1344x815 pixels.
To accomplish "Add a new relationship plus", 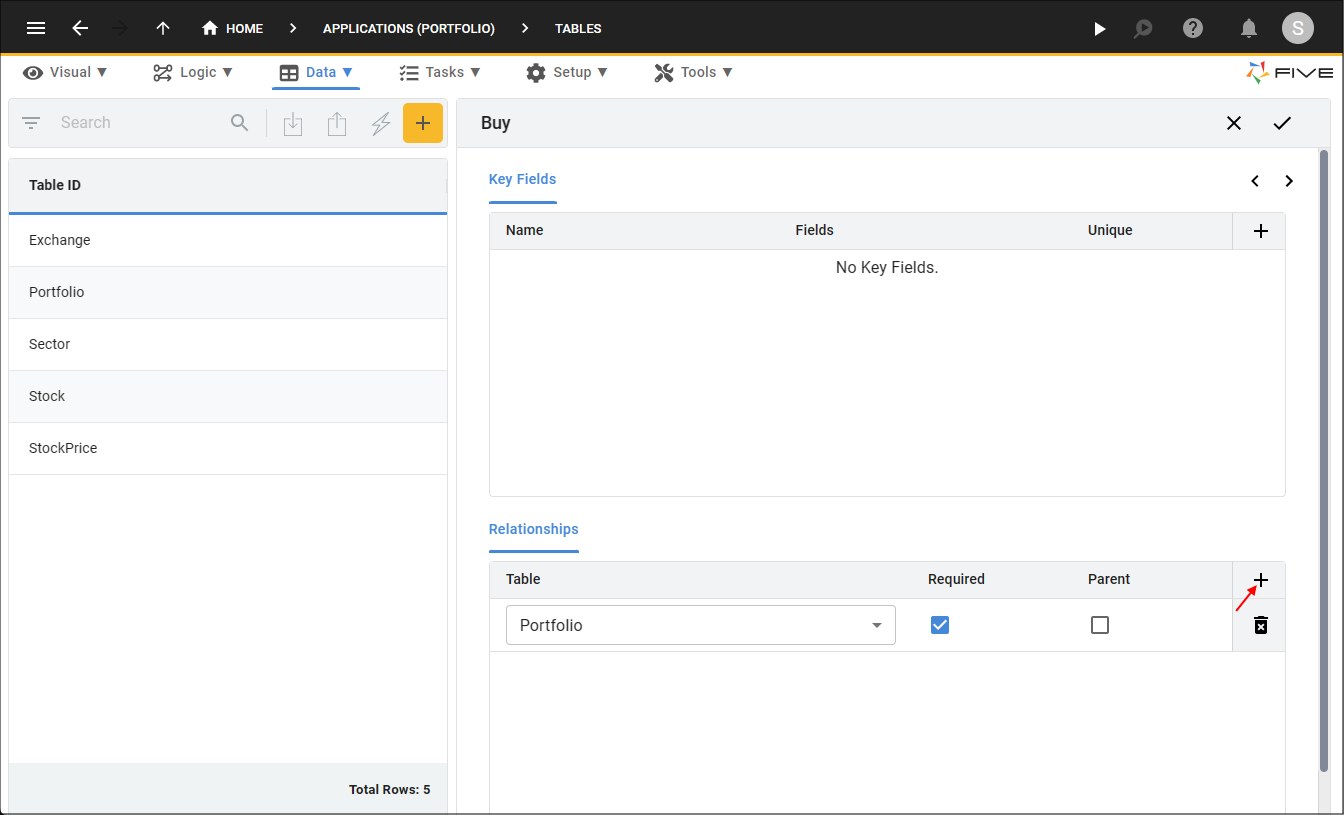I will (x=1261, y=580).
